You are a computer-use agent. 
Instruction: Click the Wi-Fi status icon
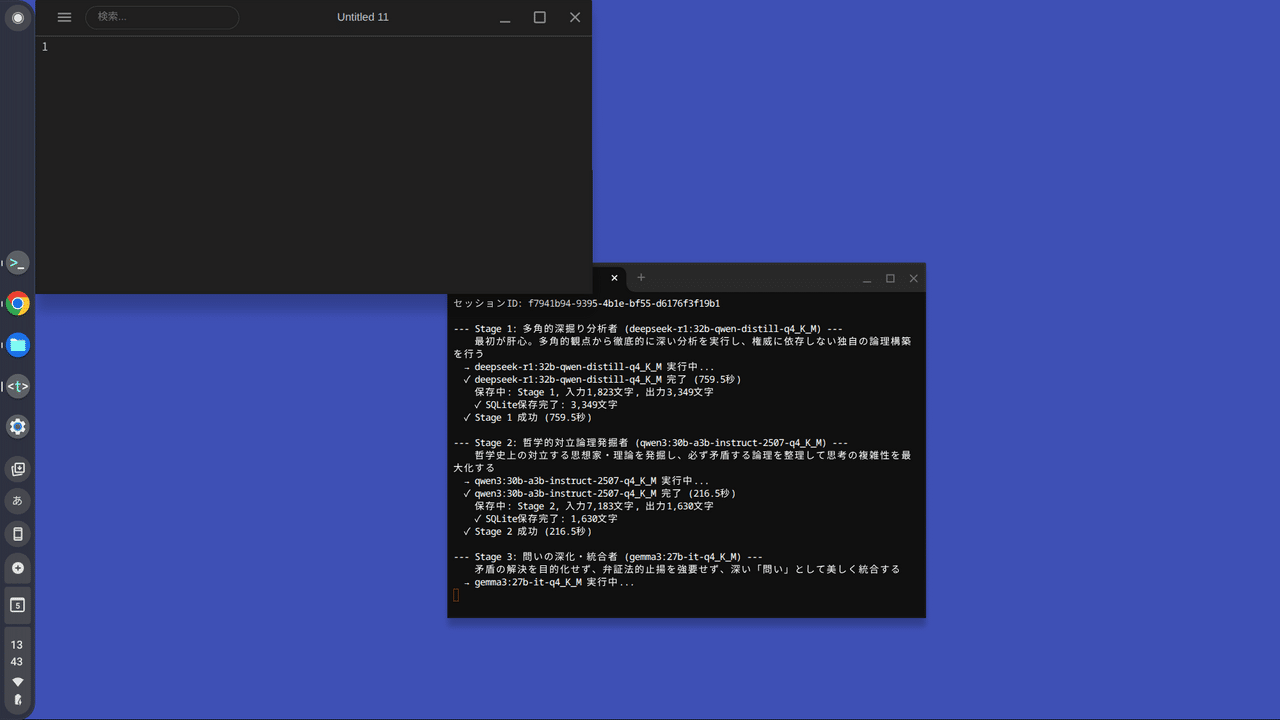click(16, 679)
